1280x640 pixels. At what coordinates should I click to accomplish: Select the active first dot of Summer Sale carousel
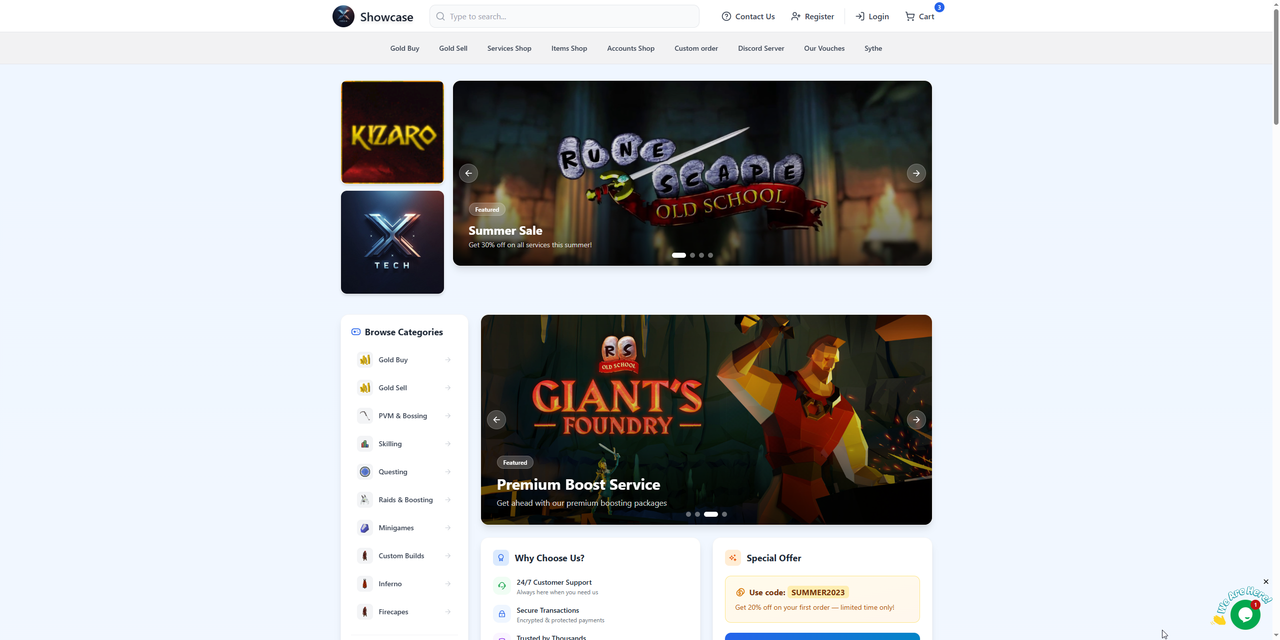click(x=679, y=255)
